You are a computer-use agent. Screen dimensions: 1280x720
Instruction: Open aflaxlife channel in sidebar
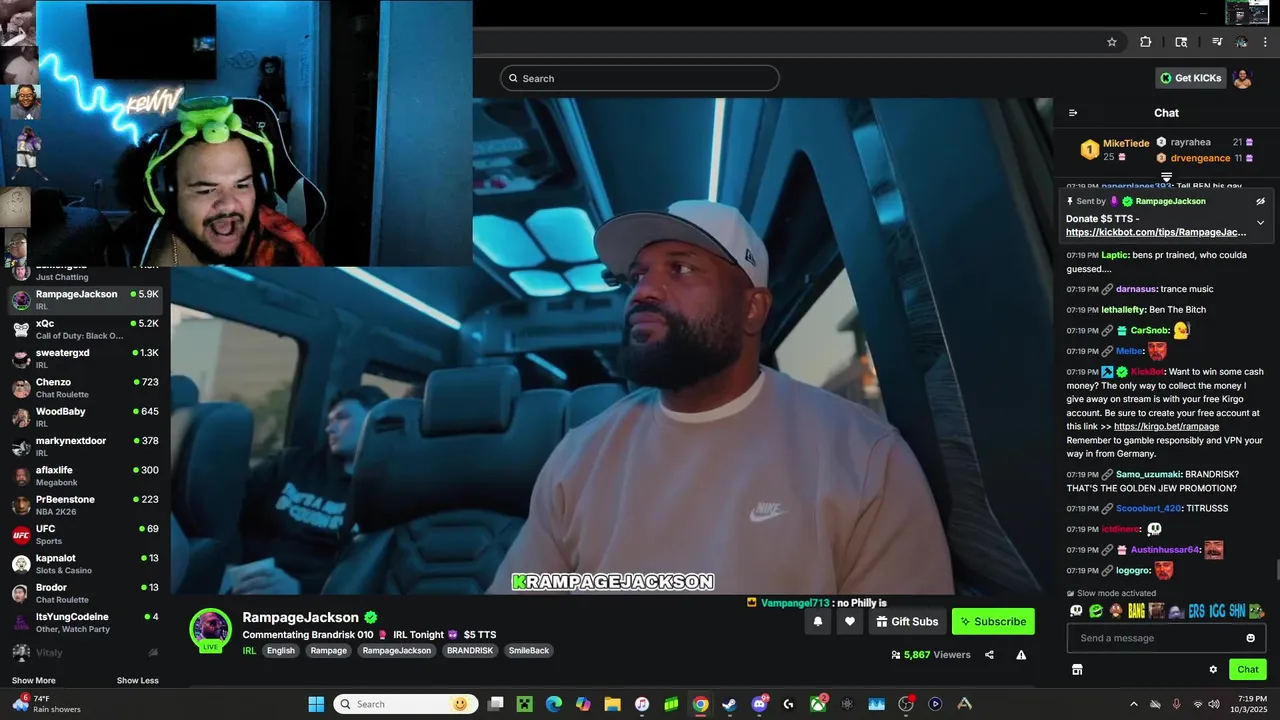click(x=85, y=475)
